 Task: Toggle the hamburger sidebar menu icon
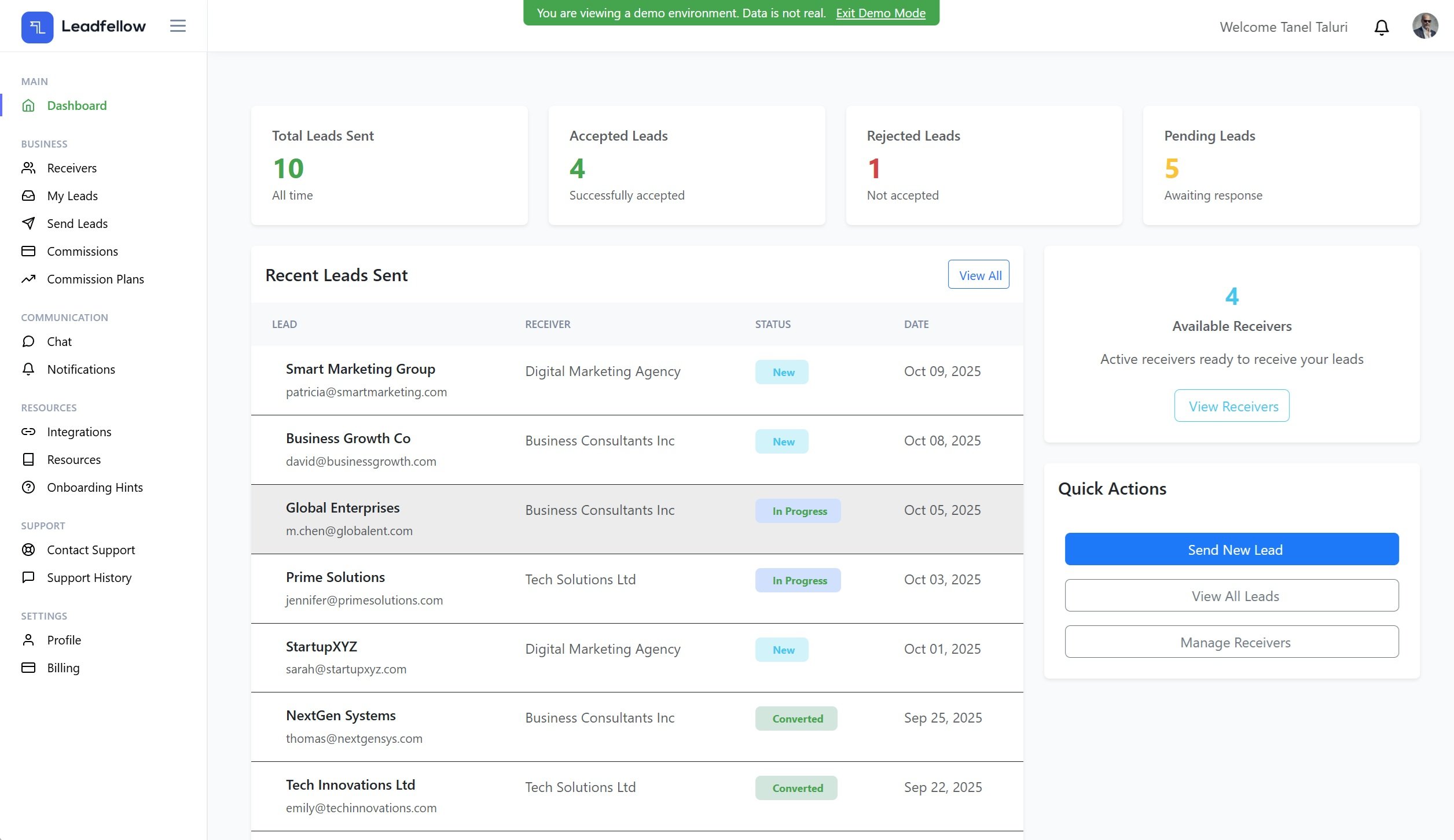178,26
